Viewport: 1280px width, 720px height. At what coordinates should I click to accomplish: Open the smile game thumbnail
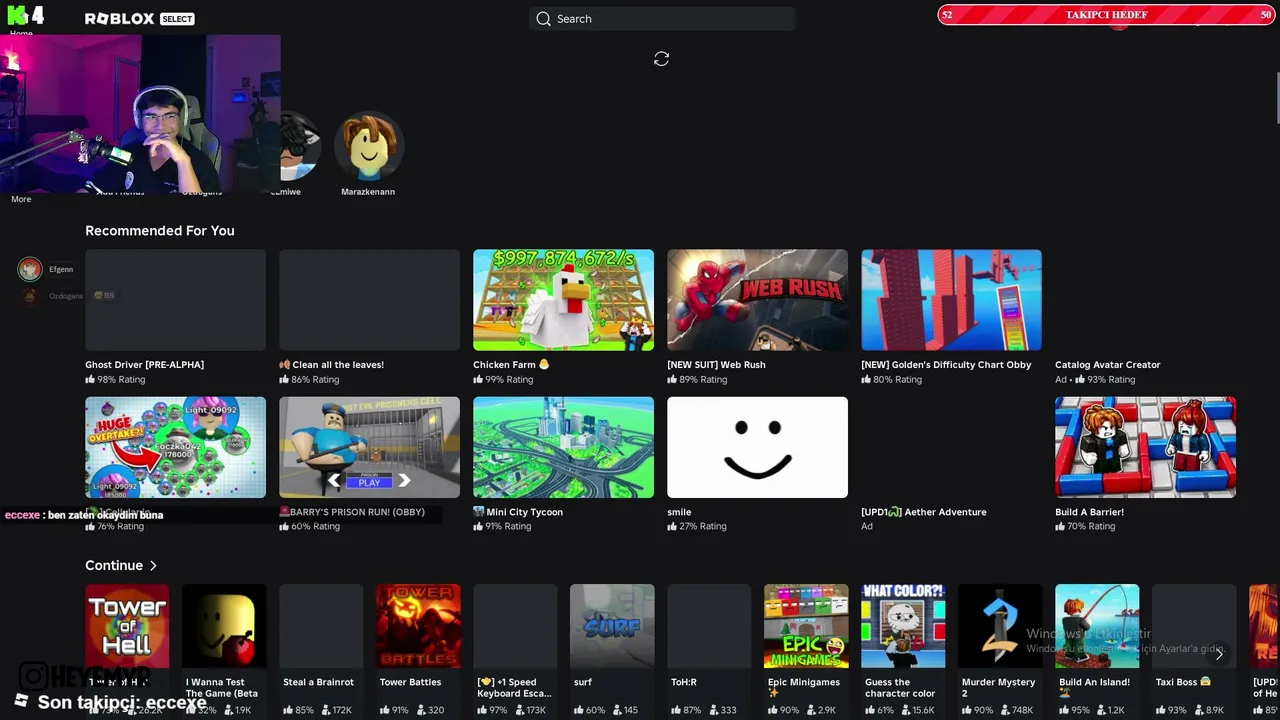point(757,447)
